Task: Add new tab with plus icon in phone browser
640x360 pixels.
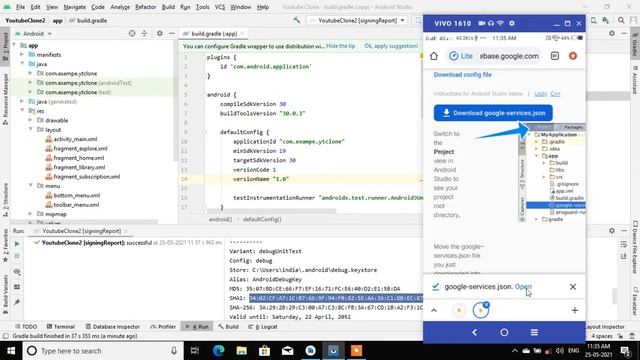Action: pyautogui.click(x=574, y=311)
